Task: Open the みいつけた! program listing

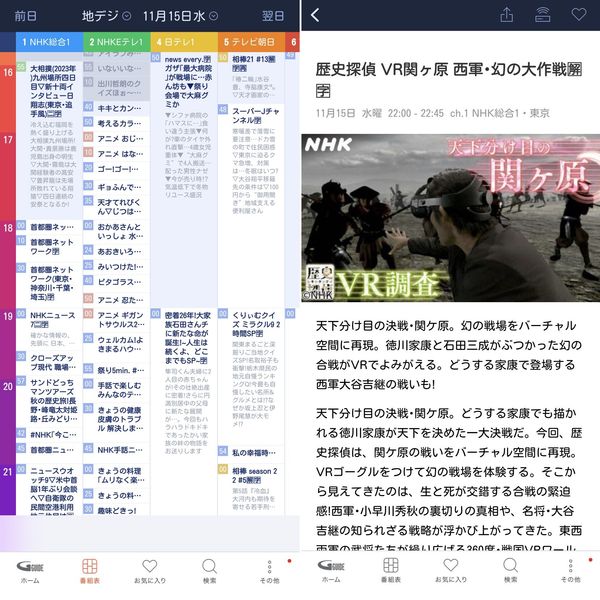Action: coord(117,267)
